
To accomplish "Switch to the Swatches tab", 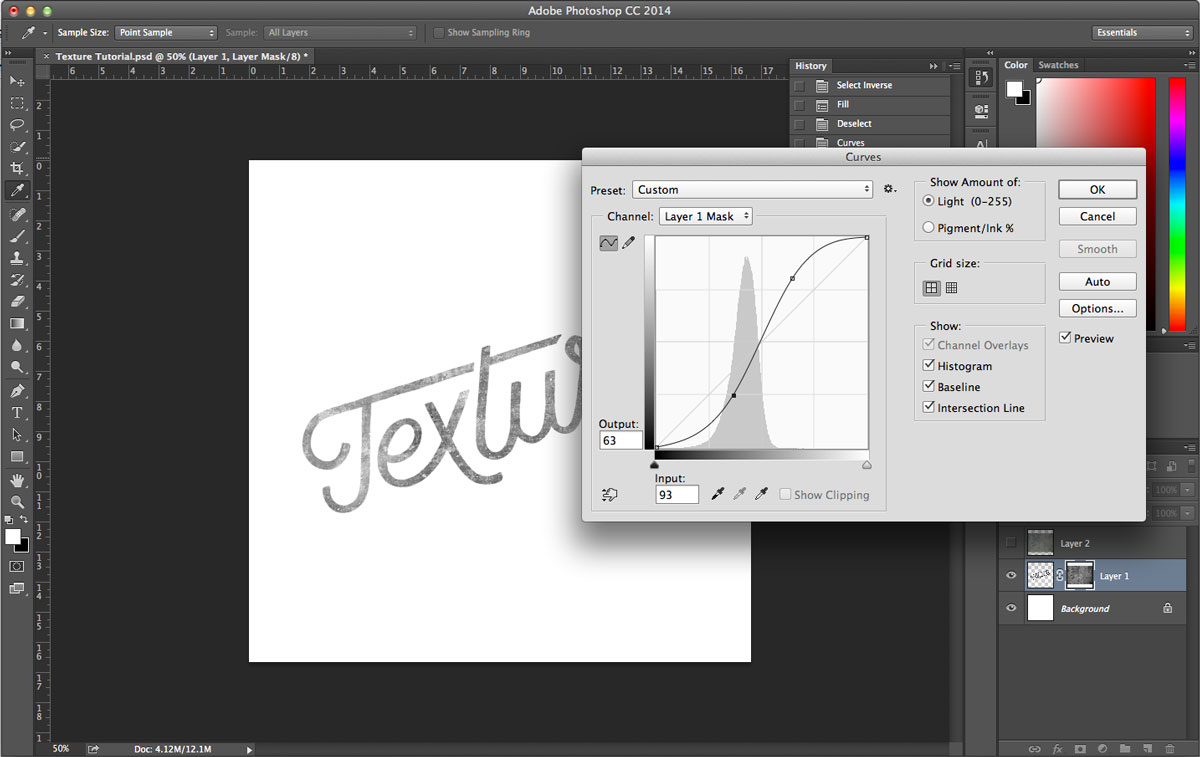I will coord(1058,65).
